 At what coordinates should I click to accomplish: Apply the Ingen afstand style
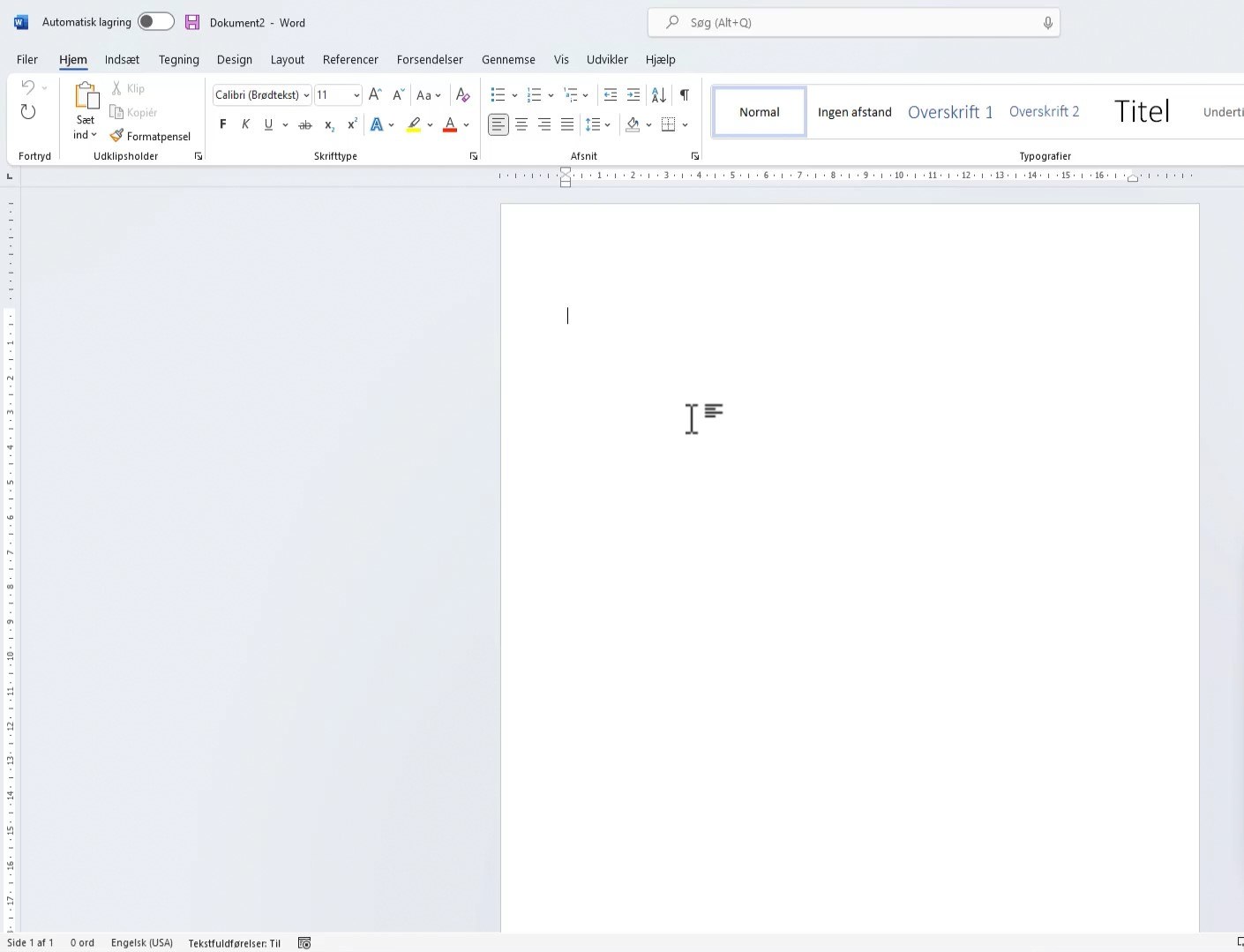(x=855, y=112)
